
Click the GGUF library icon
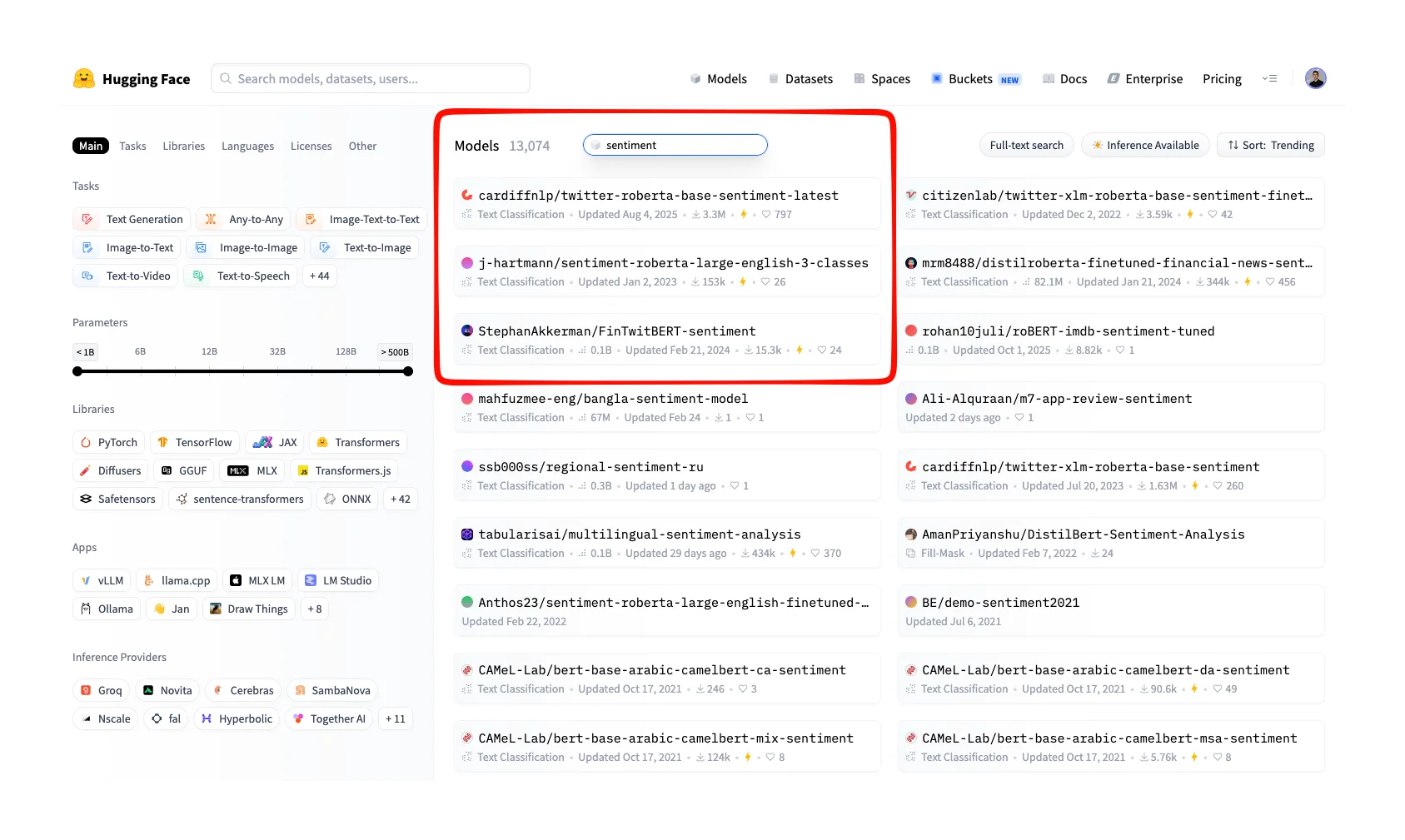[x=167, y=470]
